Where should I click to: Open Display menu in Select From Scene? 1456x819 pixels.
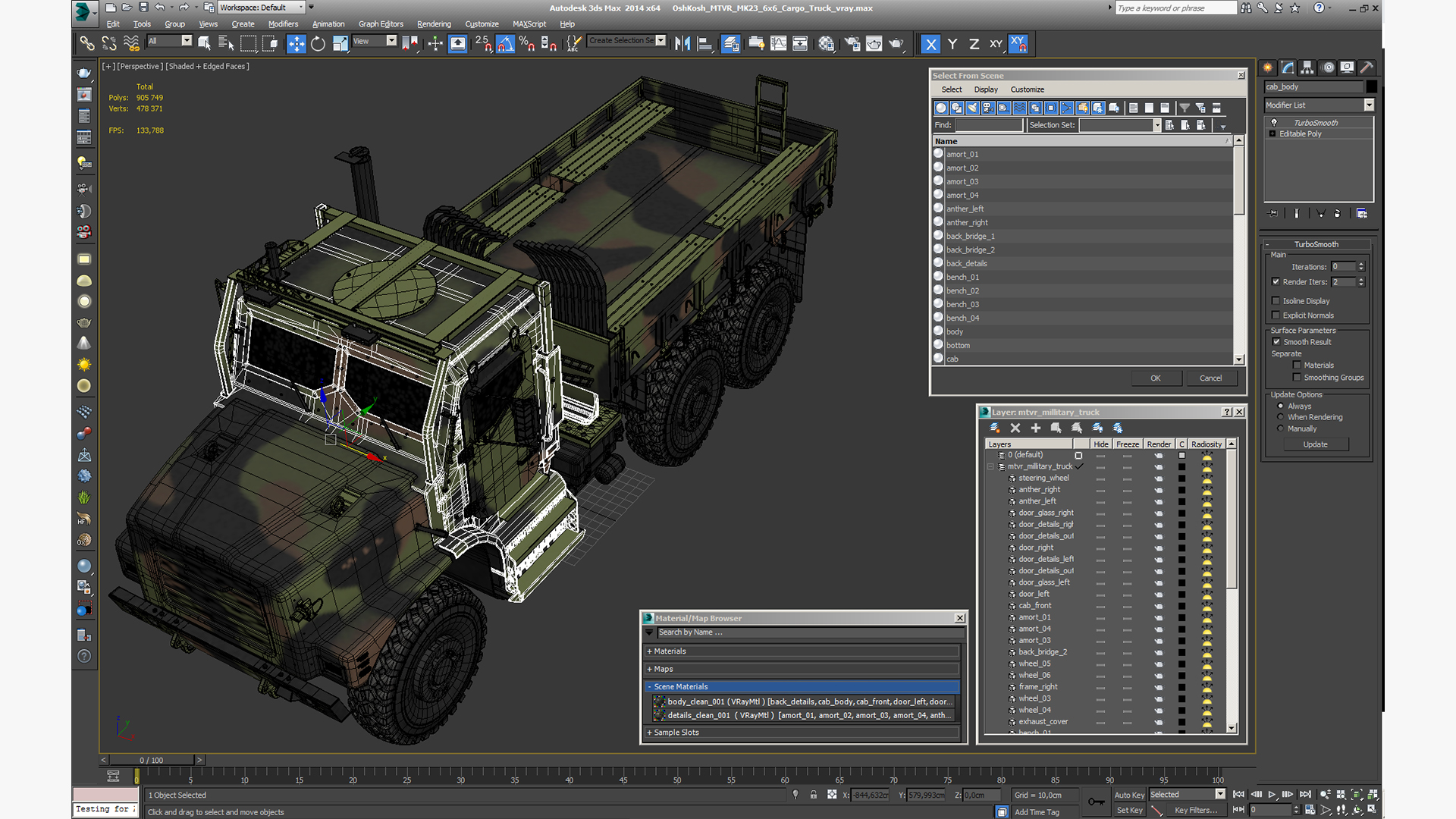pyautogui.click(x=986, y=89)
